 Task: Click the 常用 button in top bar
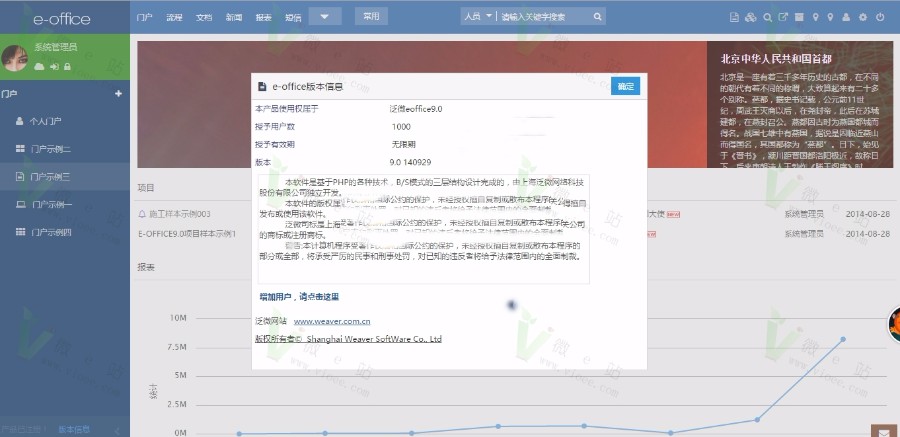coord(371,16)
